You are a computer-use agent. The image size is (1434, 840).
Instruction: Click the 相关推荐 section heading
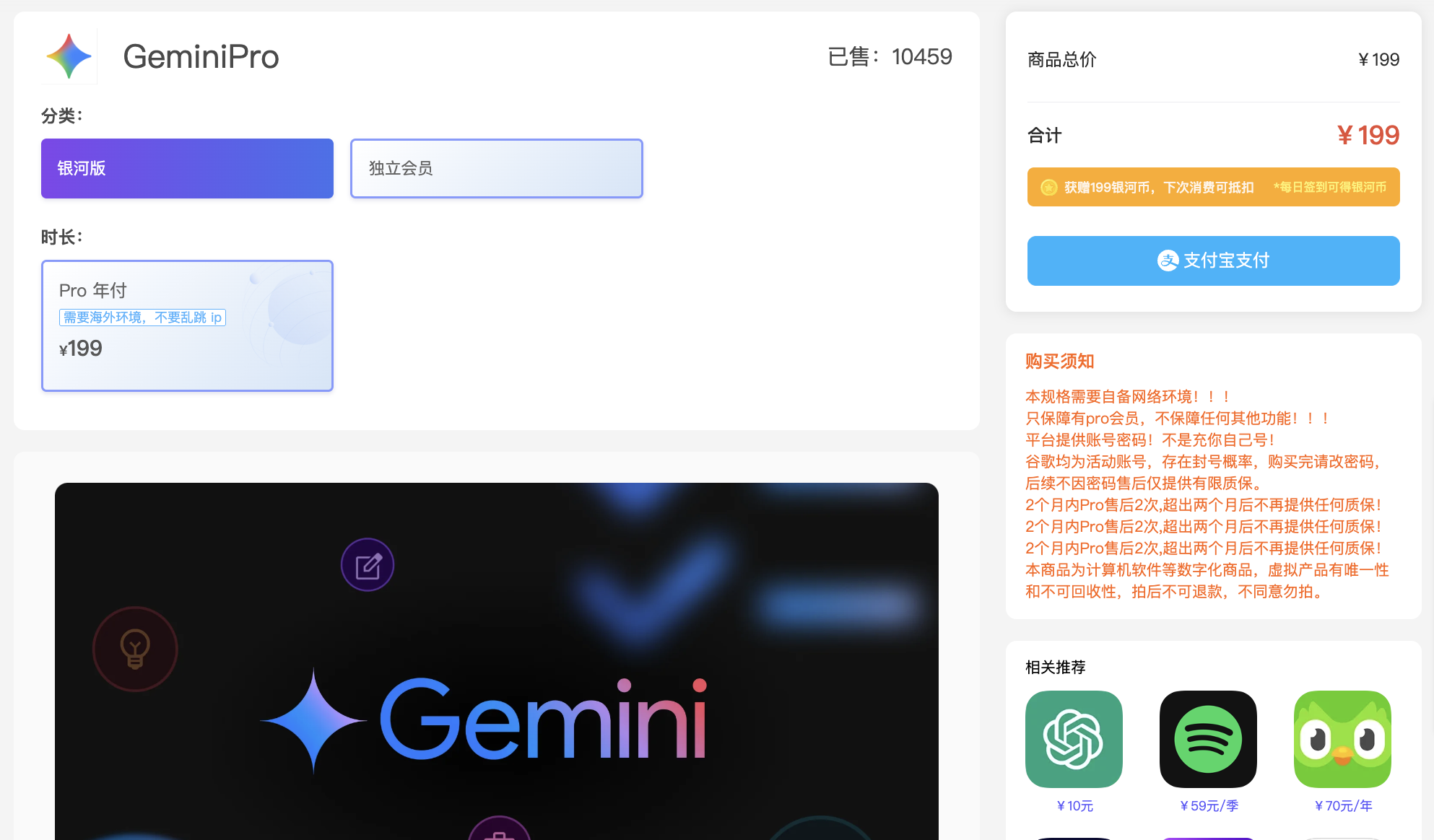pos(1056,667)
